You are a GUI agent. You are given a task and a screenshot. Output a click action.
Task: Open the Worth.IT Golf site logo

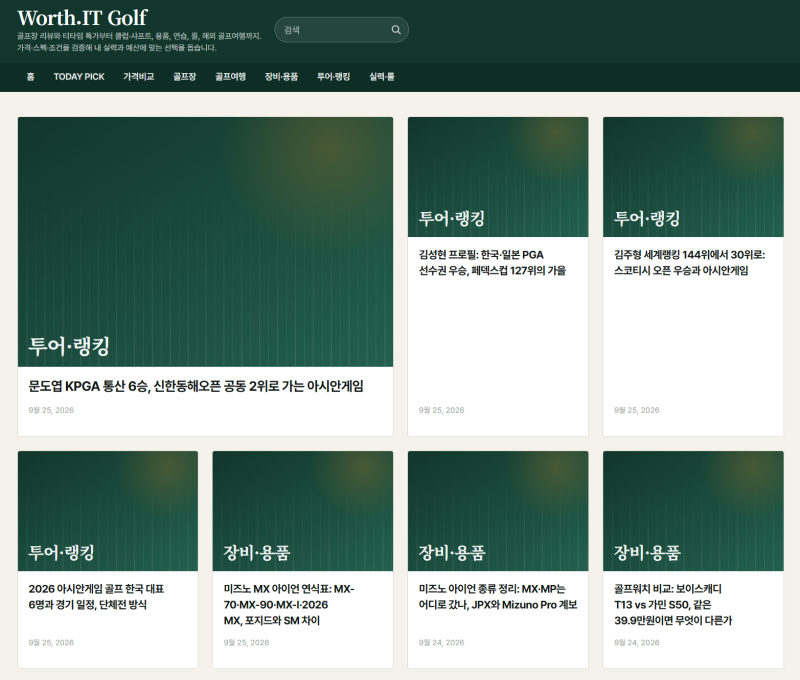pyautogui.click(x=82, y=18)
